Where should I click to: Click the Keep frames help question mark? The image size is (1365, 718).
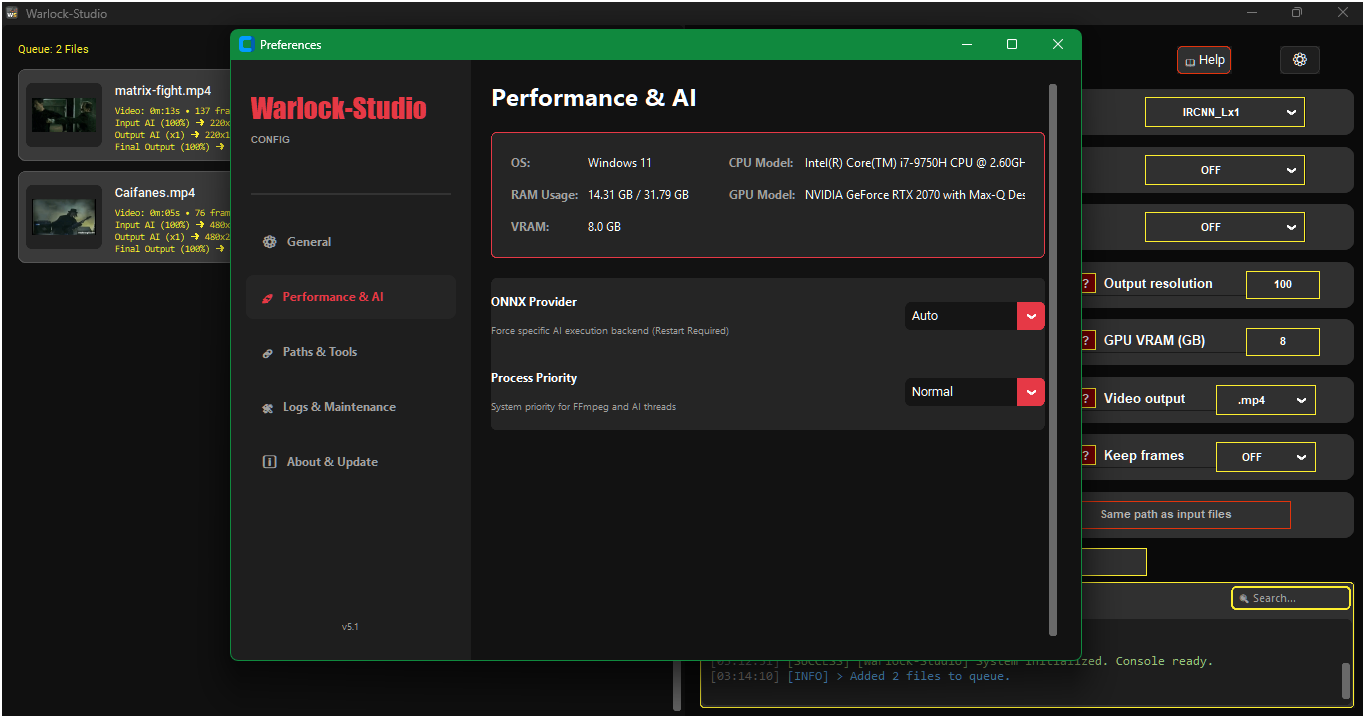1086,455
